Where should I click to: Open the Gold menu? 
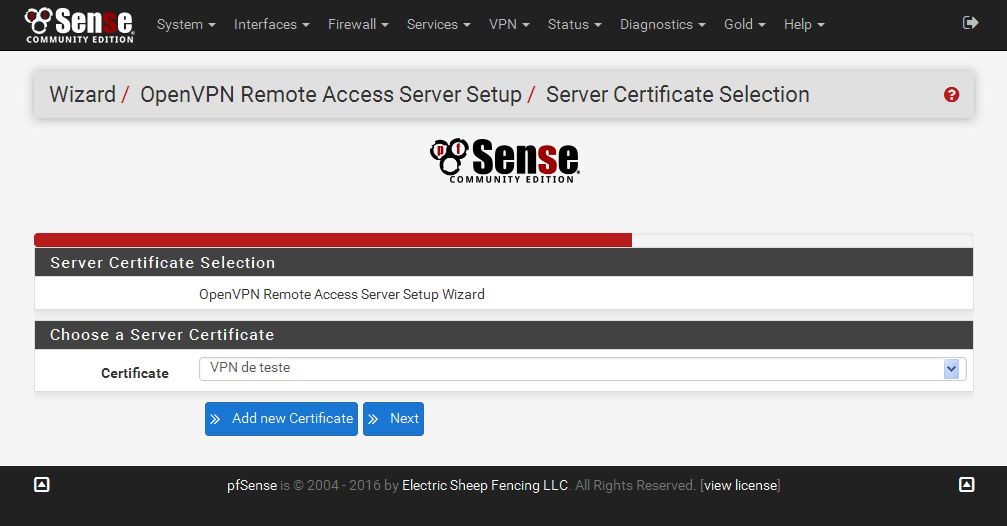click(744, 24)
